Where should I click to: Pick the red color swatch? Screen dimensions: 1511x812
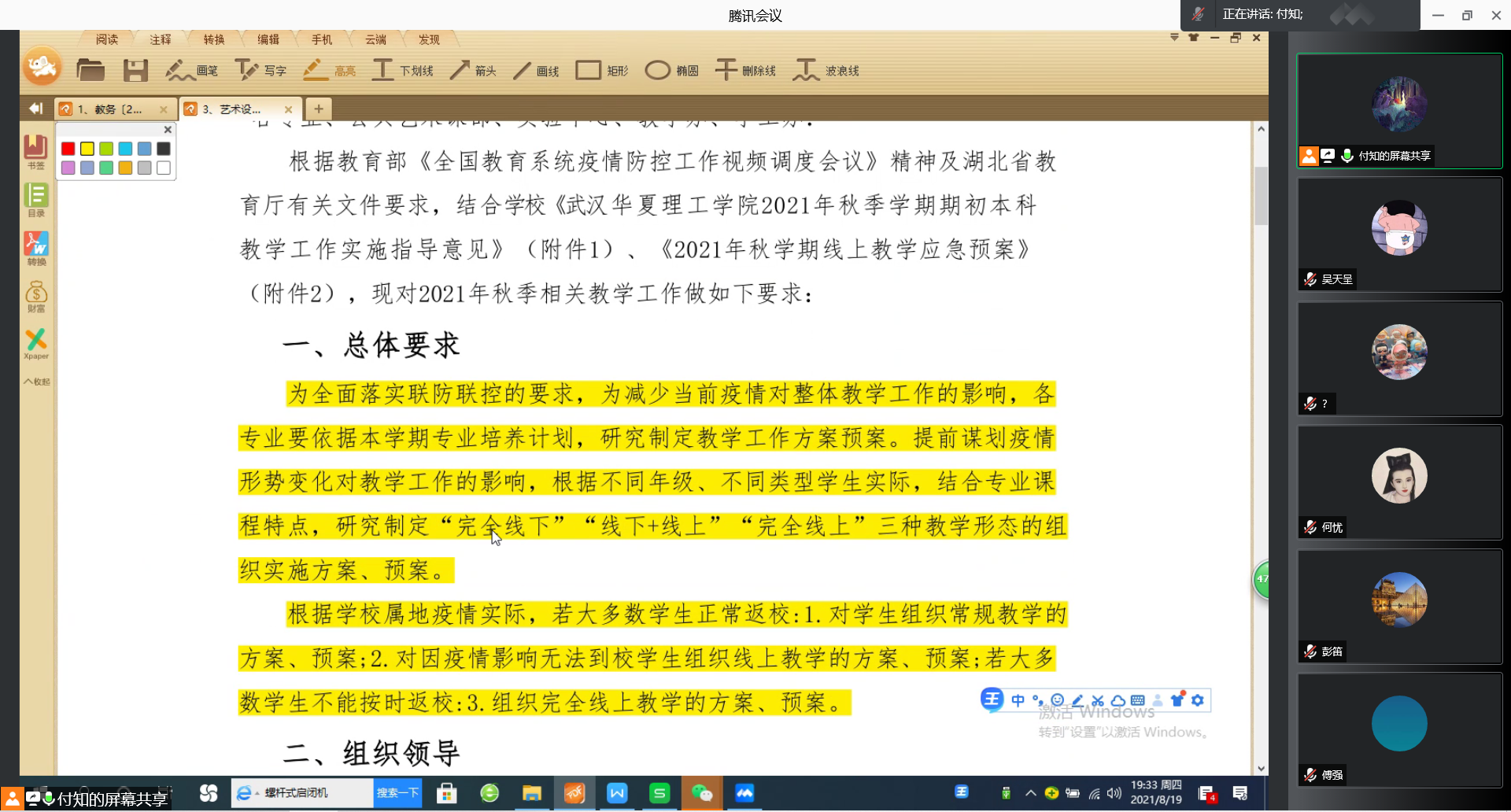pyautogui.click(x=68, y=149)
